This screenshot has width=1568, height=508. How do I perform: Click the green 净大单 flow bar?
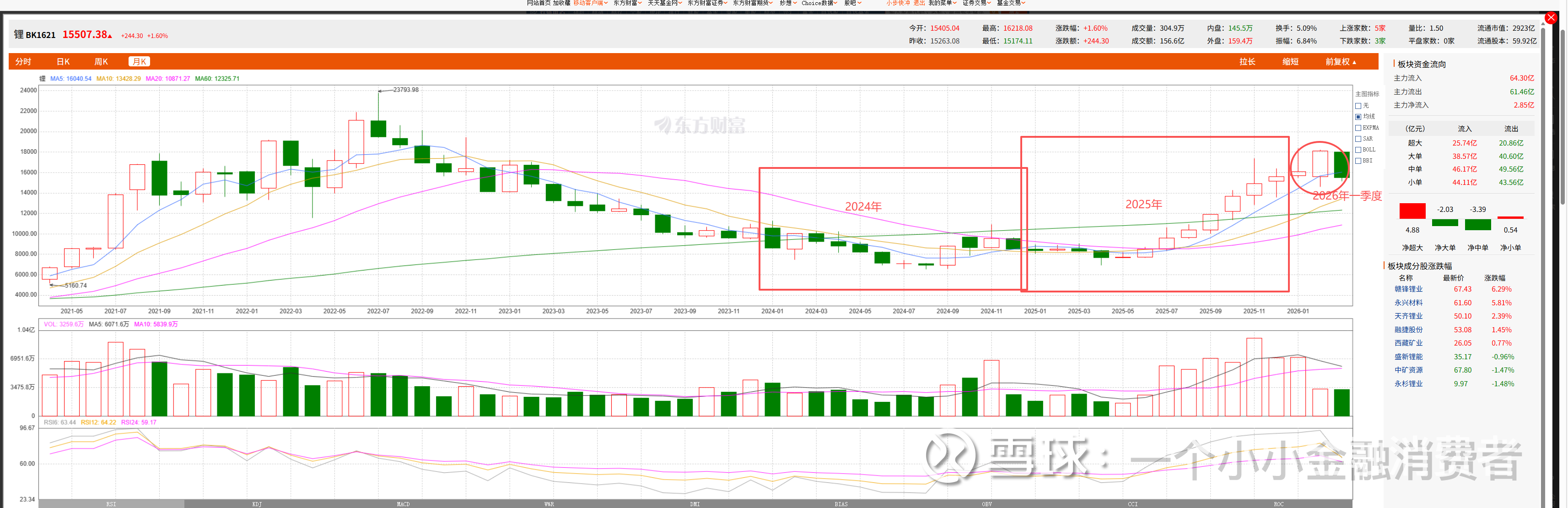click(1444, 223)
